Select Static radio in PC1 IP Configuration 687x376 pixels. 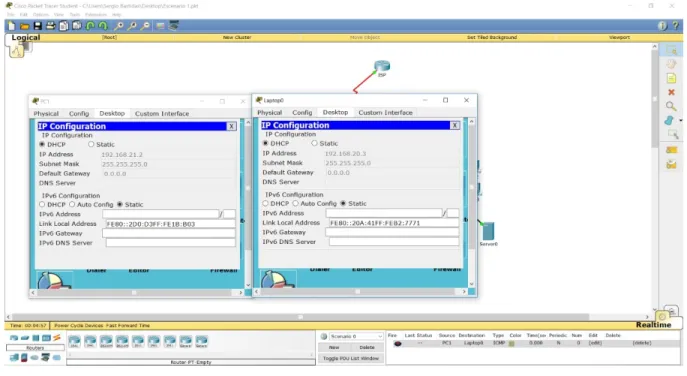[x=91, y=144]
